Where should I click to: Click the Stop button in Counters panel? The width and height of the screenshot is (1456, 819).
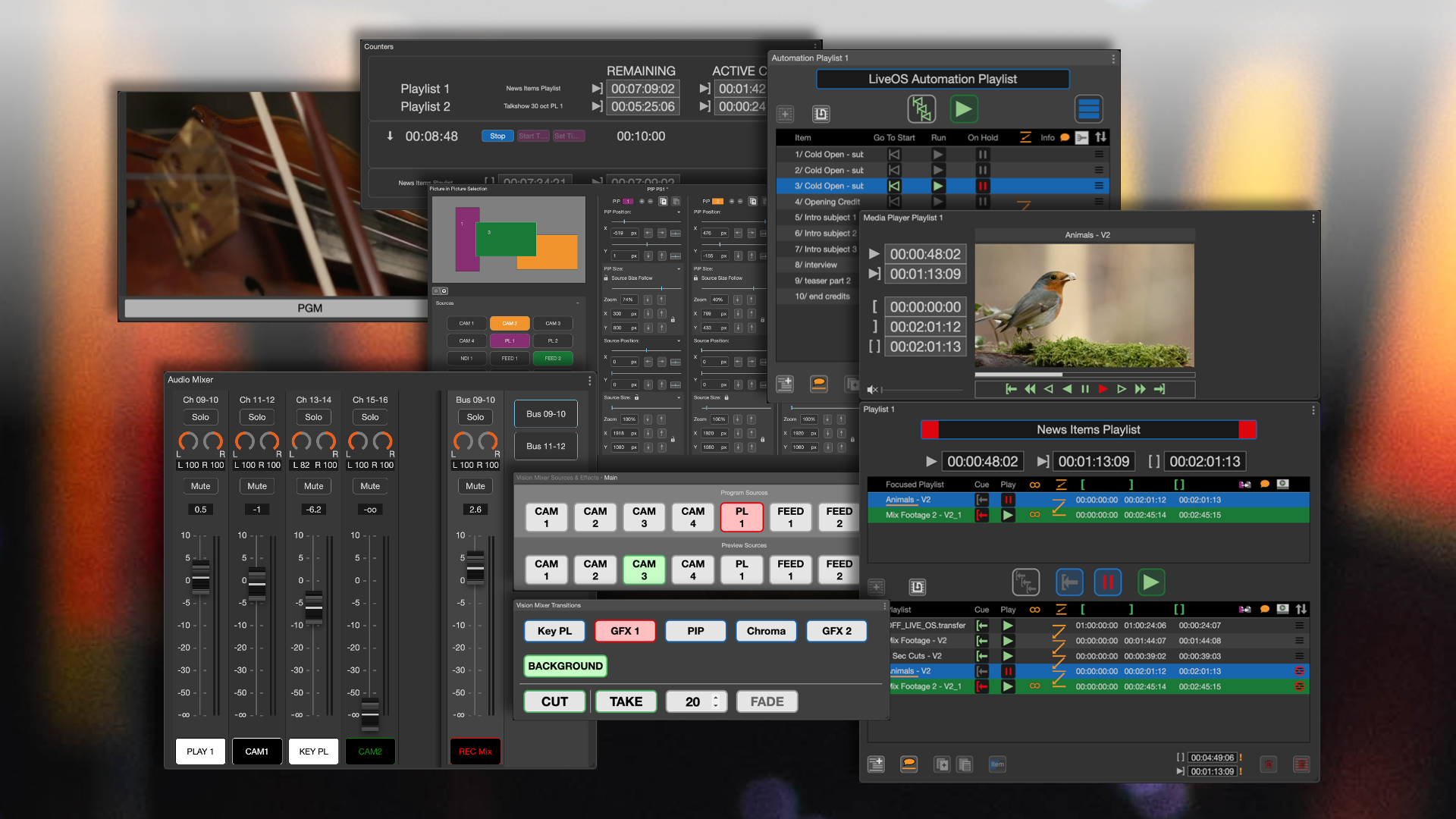[497, 136]
